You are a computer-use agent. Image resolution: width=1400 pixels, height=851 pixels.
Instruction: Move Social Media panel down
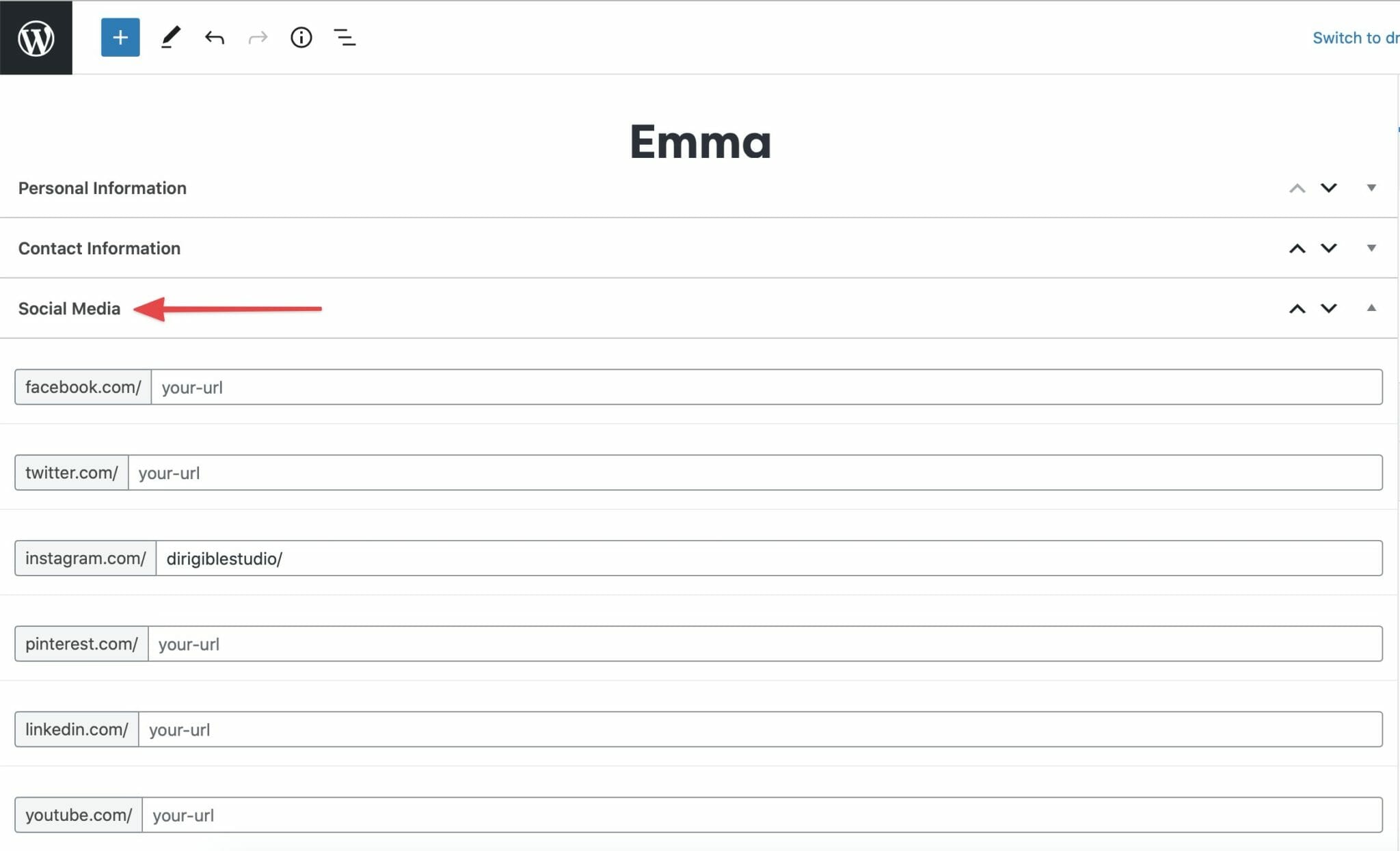tap(1328, 308)
